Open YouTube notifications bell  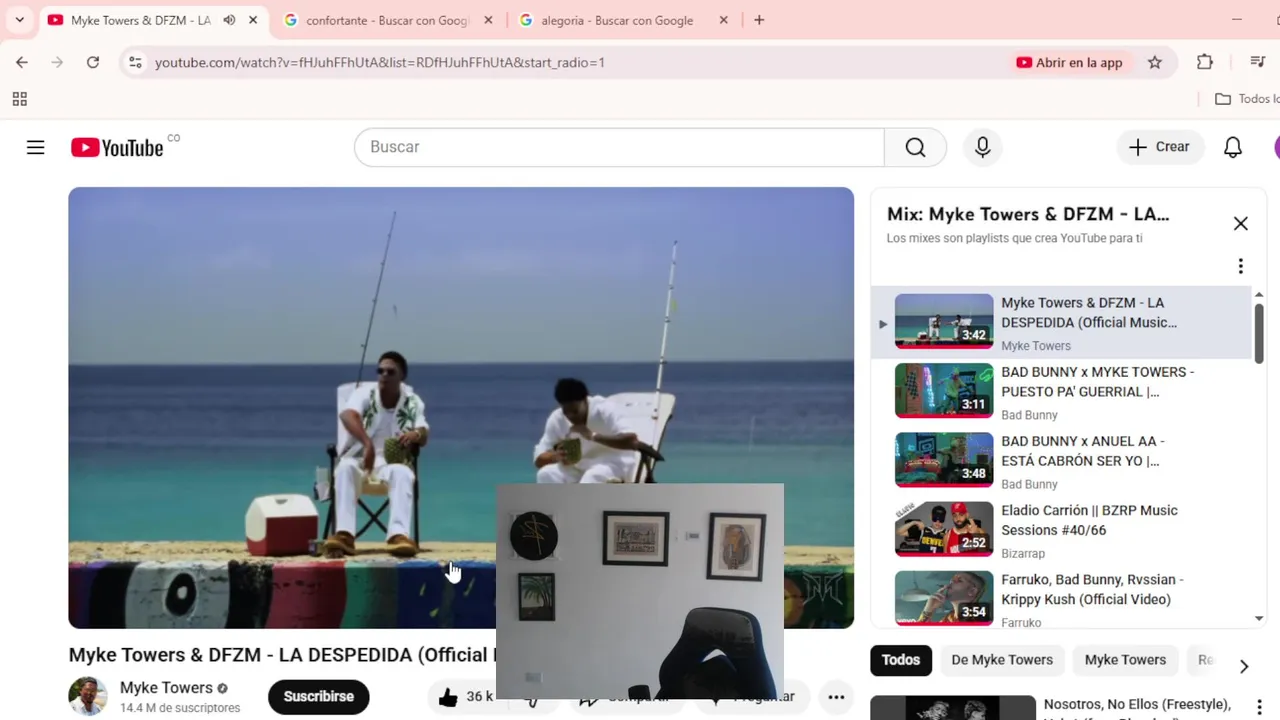tap(1233, 147)
